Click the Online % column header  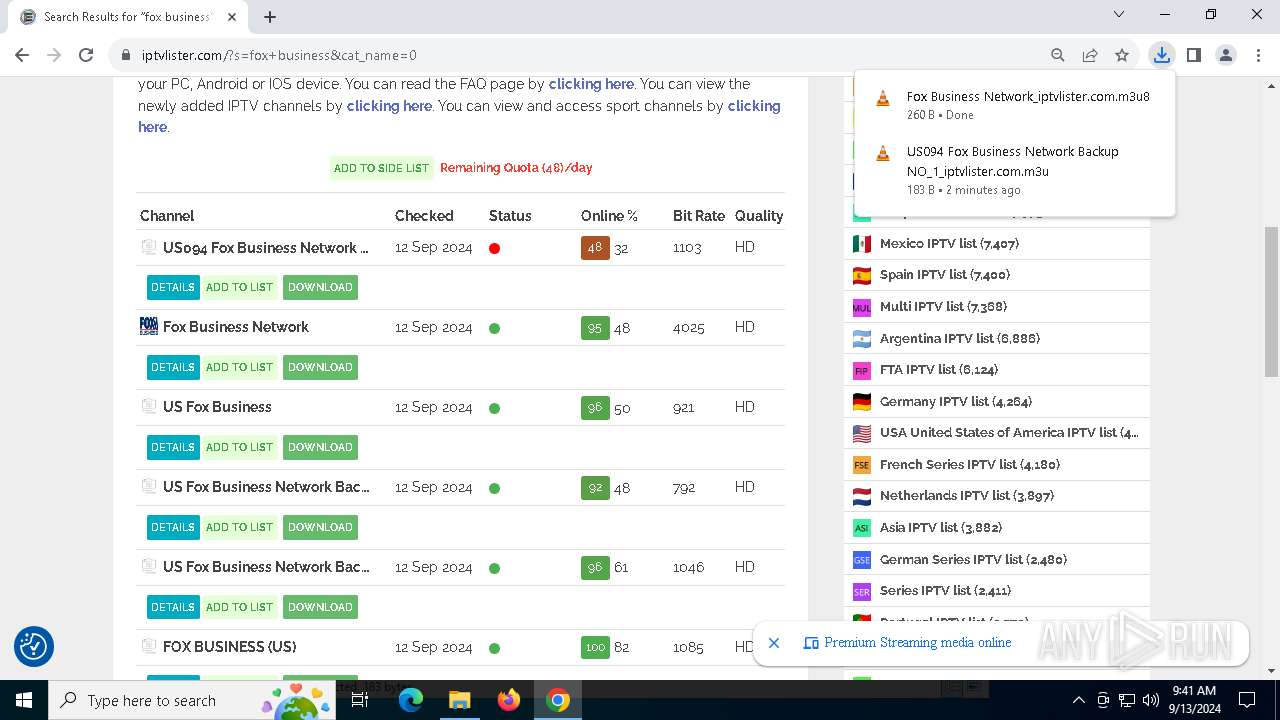tap(609, 216)
